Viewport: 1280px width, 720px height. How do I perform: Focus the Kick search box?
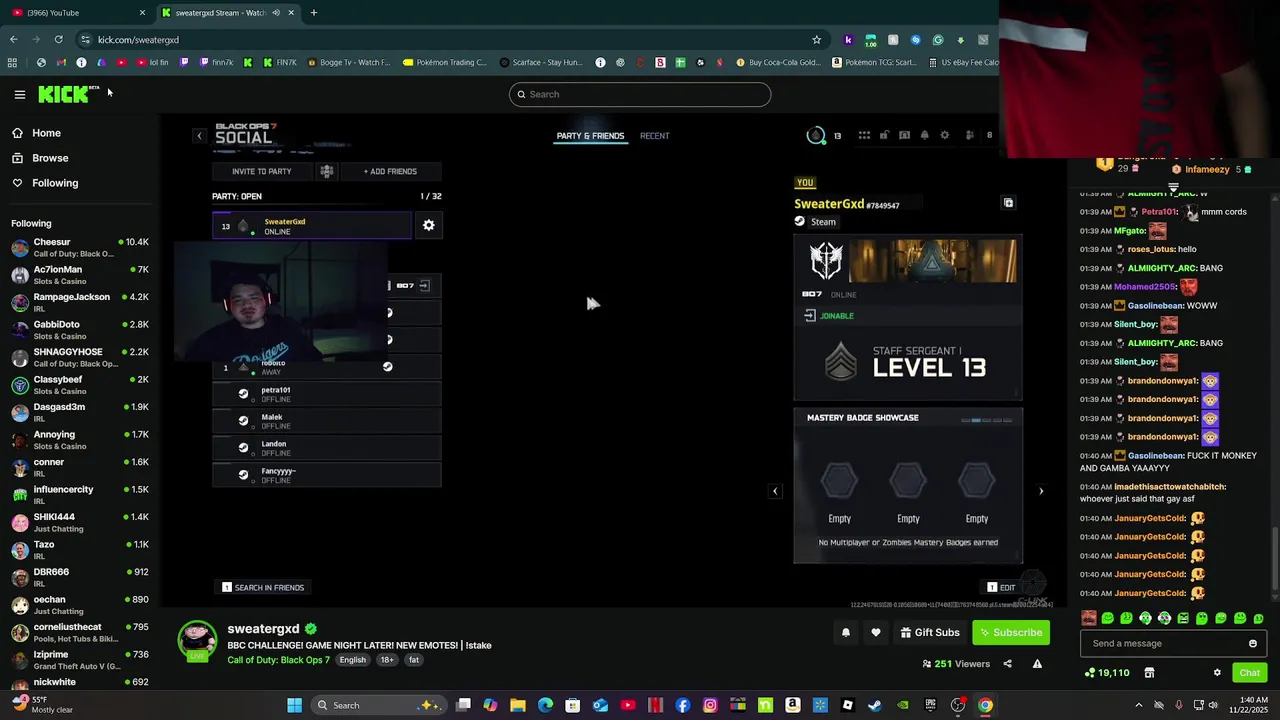(x=640, y=94)
